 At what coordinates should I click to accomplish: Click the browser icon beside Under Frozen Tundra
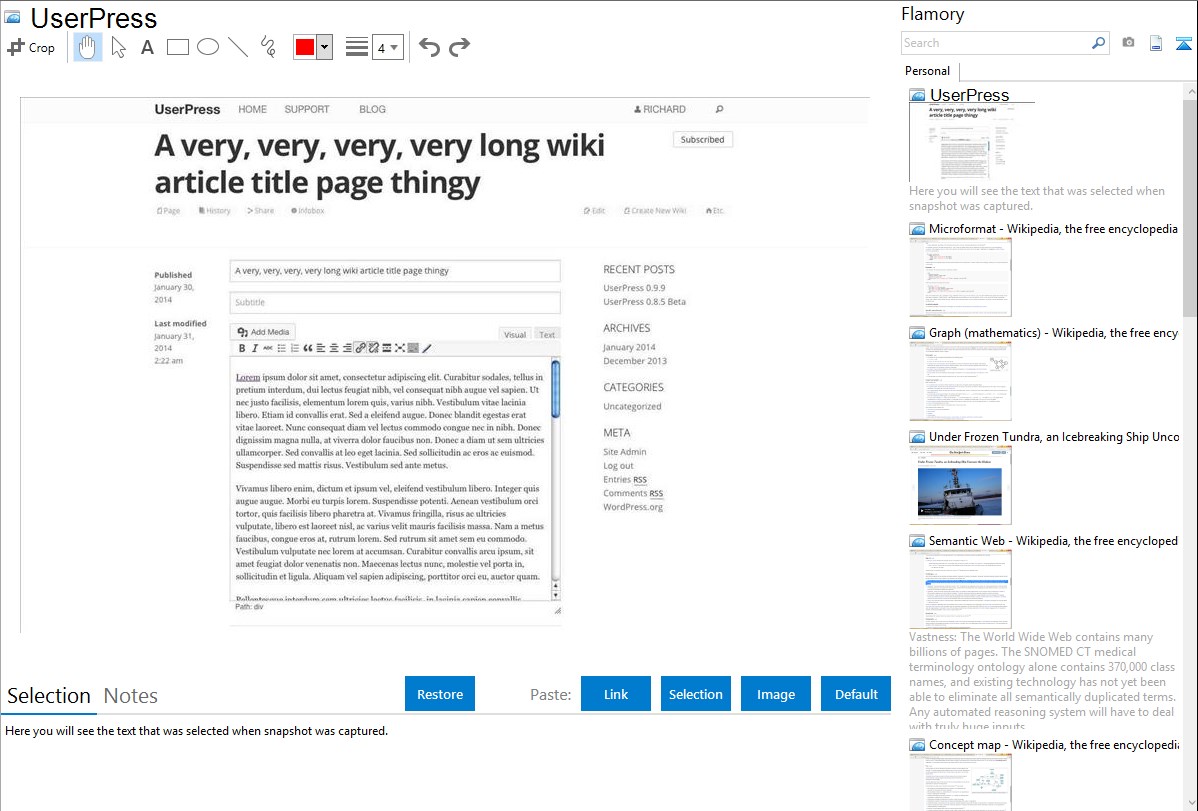click(917, 436)
